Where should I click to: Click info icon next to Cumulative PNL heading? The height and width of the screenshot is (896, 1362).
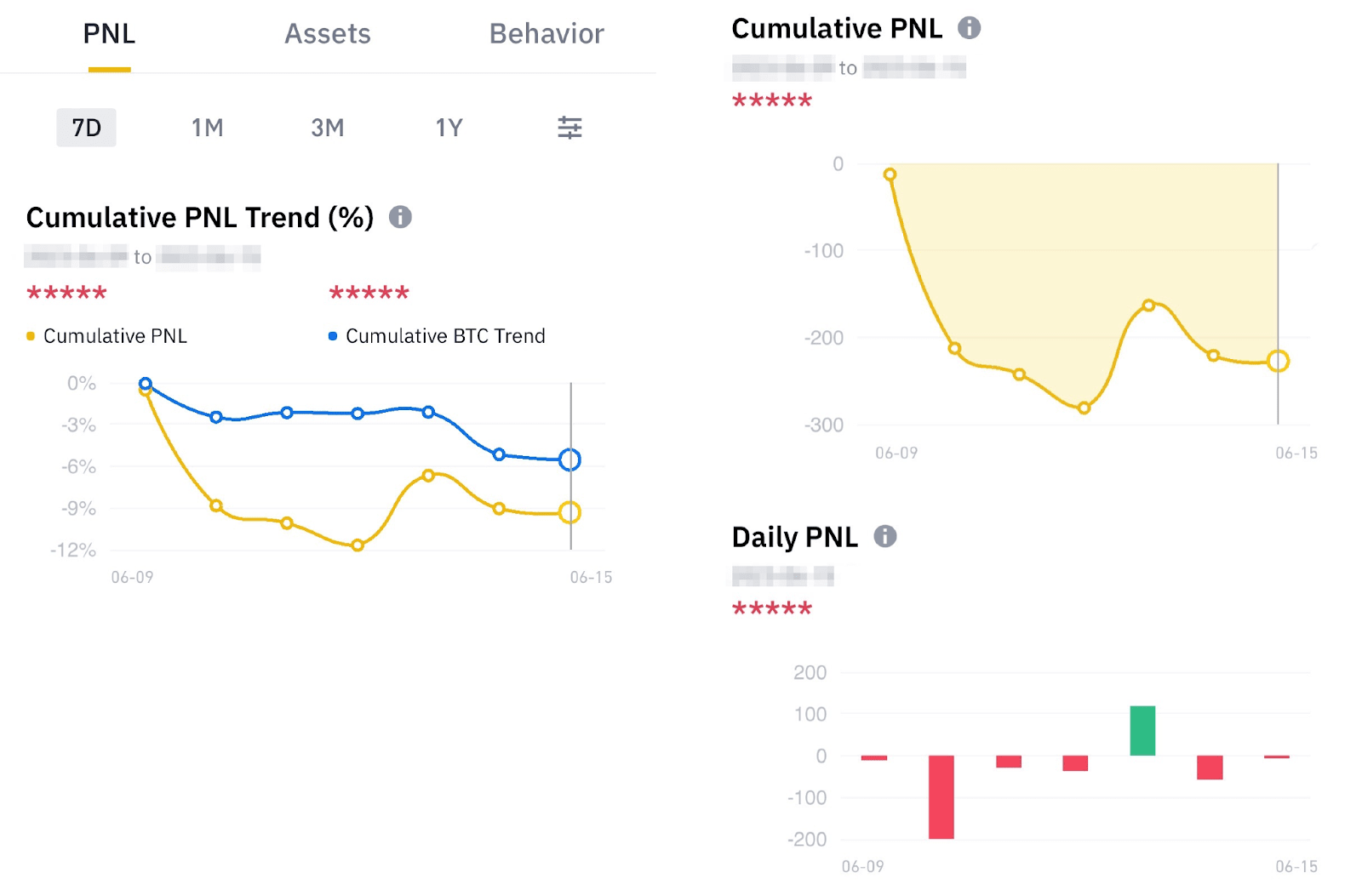tap(969, 28)
